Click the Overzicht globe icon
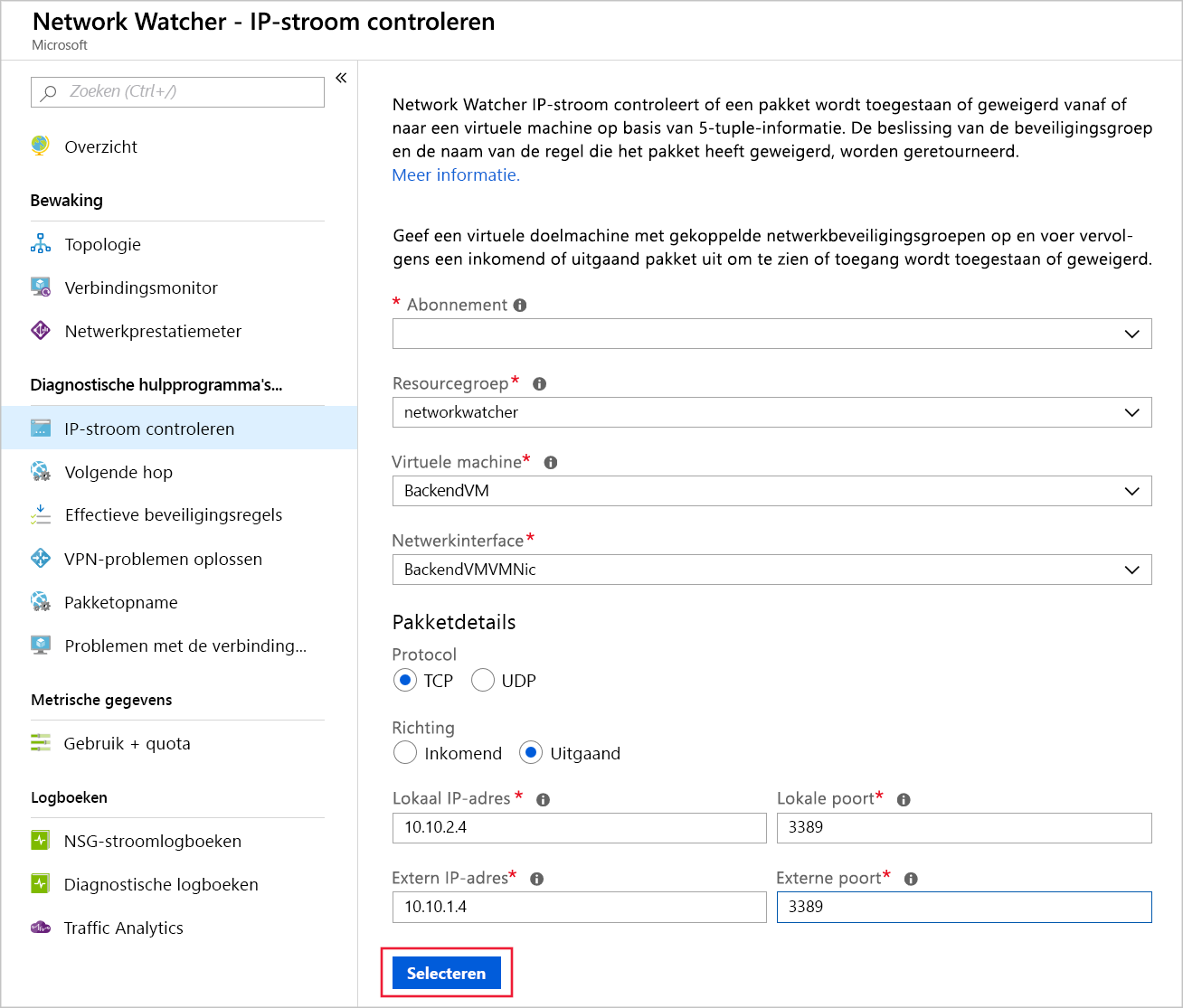Image resolution: width=1183 pixels, height=1008 pixels. tap(40, 146)
